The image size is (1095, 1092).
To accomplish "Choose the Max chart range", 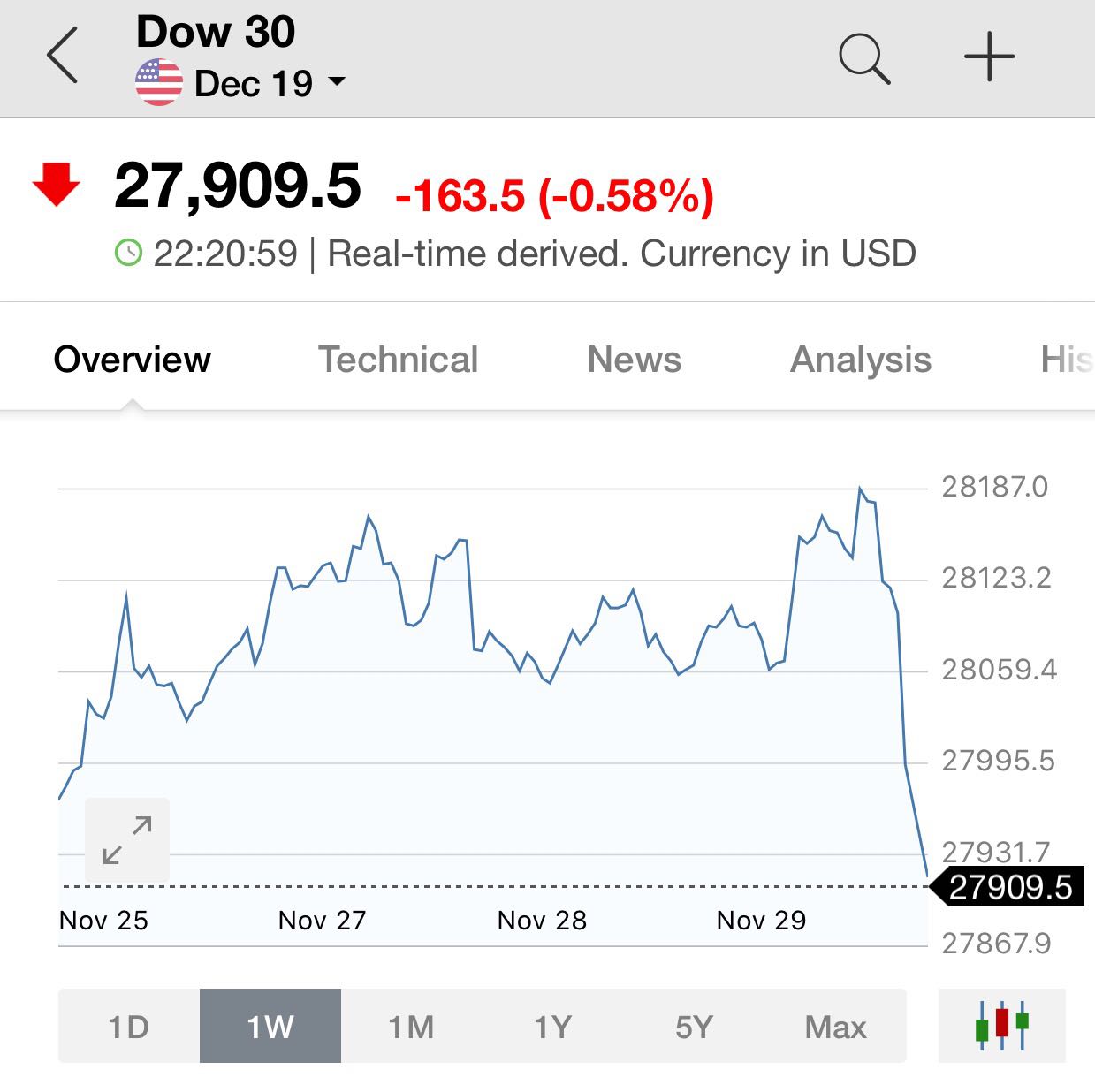I will [835, 1027].
